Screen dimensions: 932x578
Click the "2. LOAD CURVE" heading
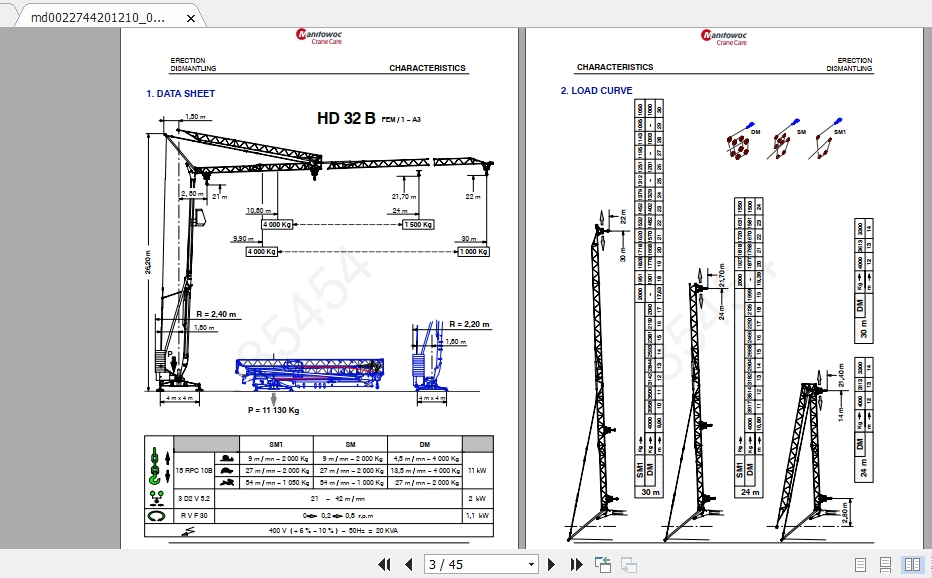[x=596, y=90]
